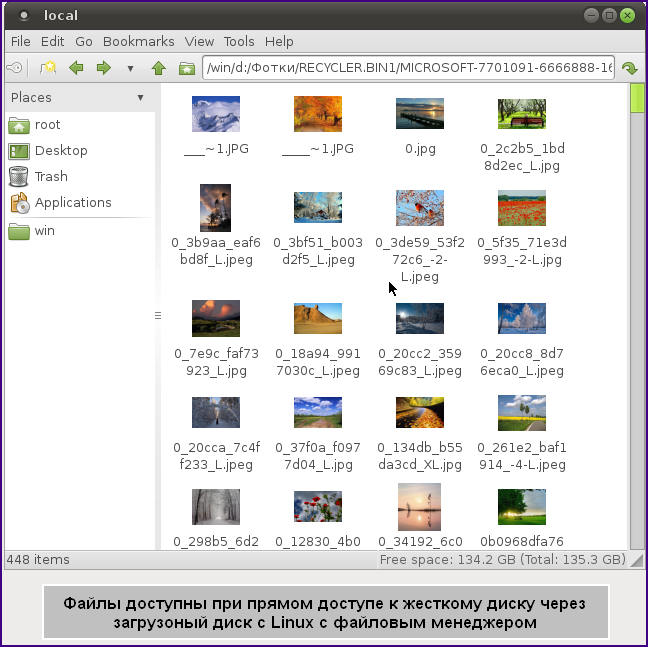Click file name 0_134db_b55da3cd_XL.jpg

(420, 456)
